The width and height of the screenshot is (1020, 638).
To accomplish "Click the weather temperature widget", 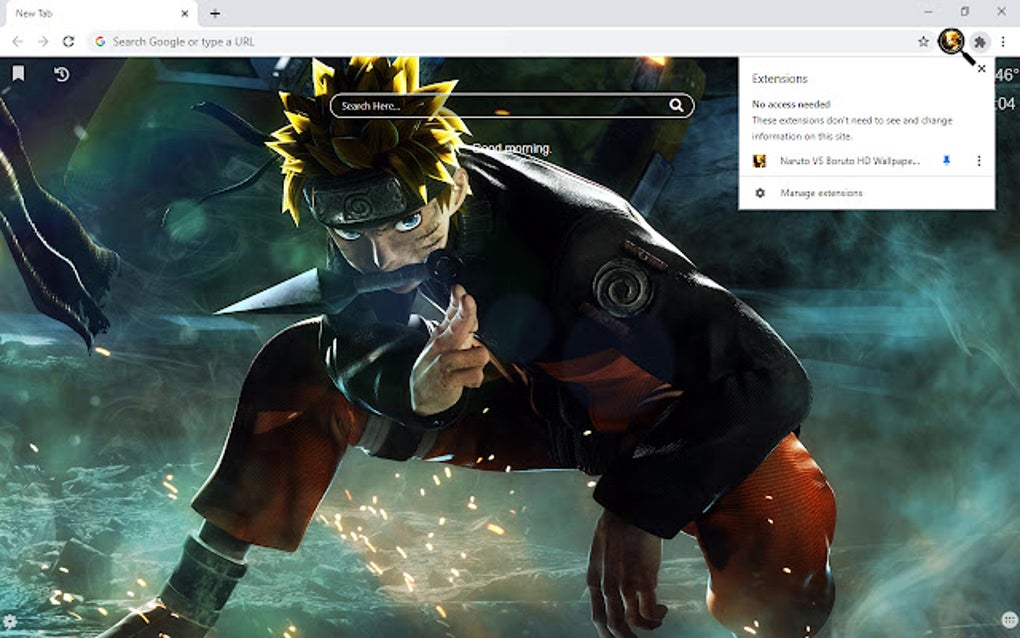I will (x=1007, y=75).
